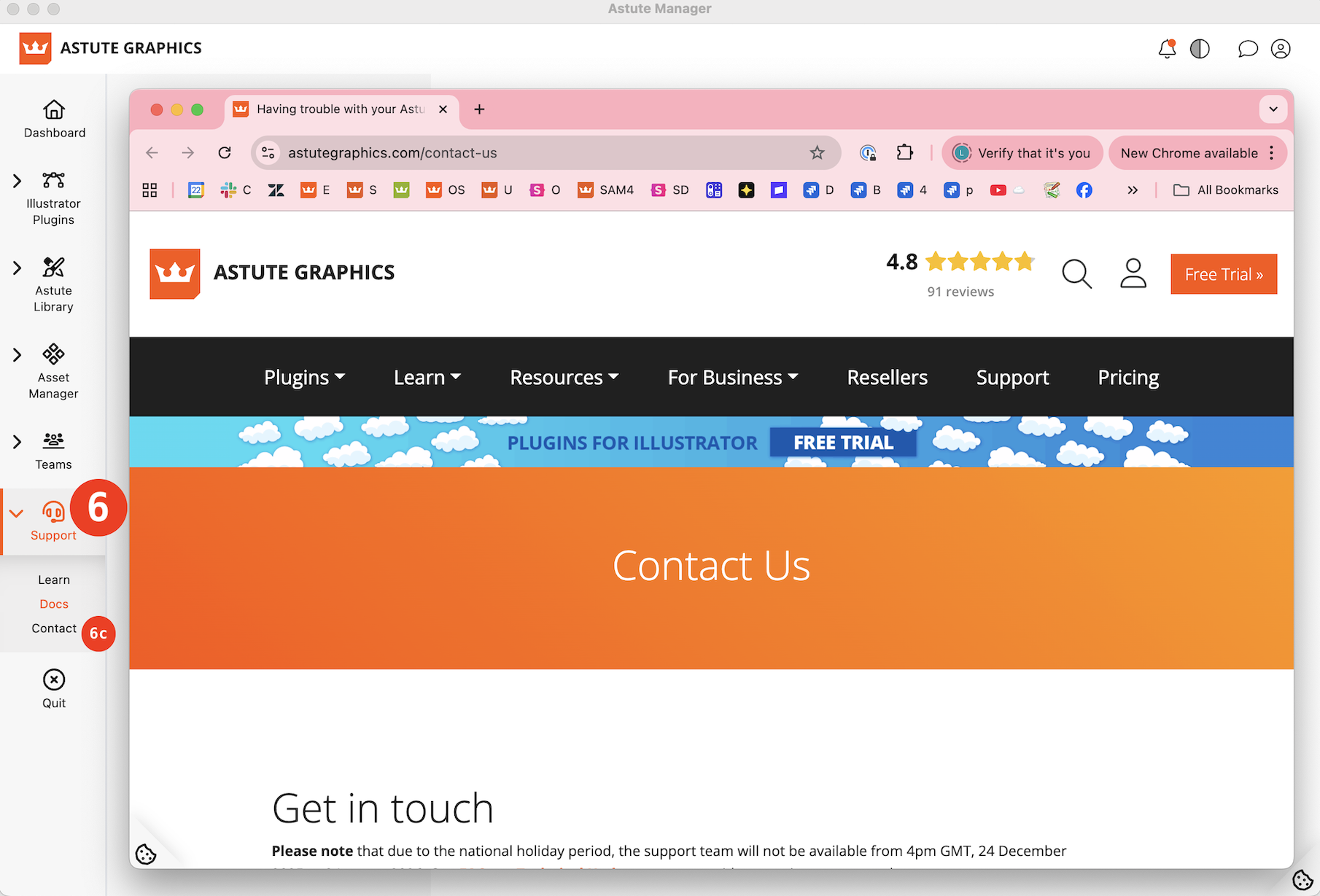Open the notifications bell icon
1320x896 pixels.
click(x=1166, y=49)
